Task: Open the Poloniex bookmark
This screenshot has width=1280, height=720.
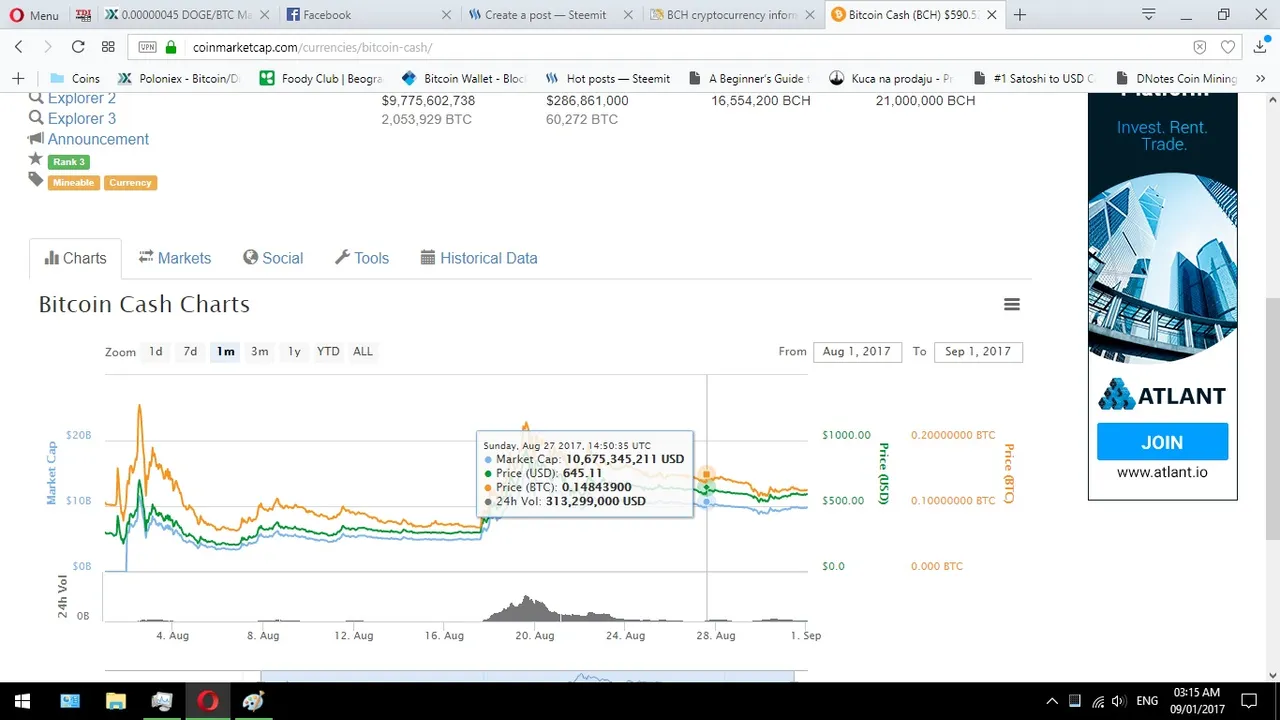Action: tap(179, 78)
